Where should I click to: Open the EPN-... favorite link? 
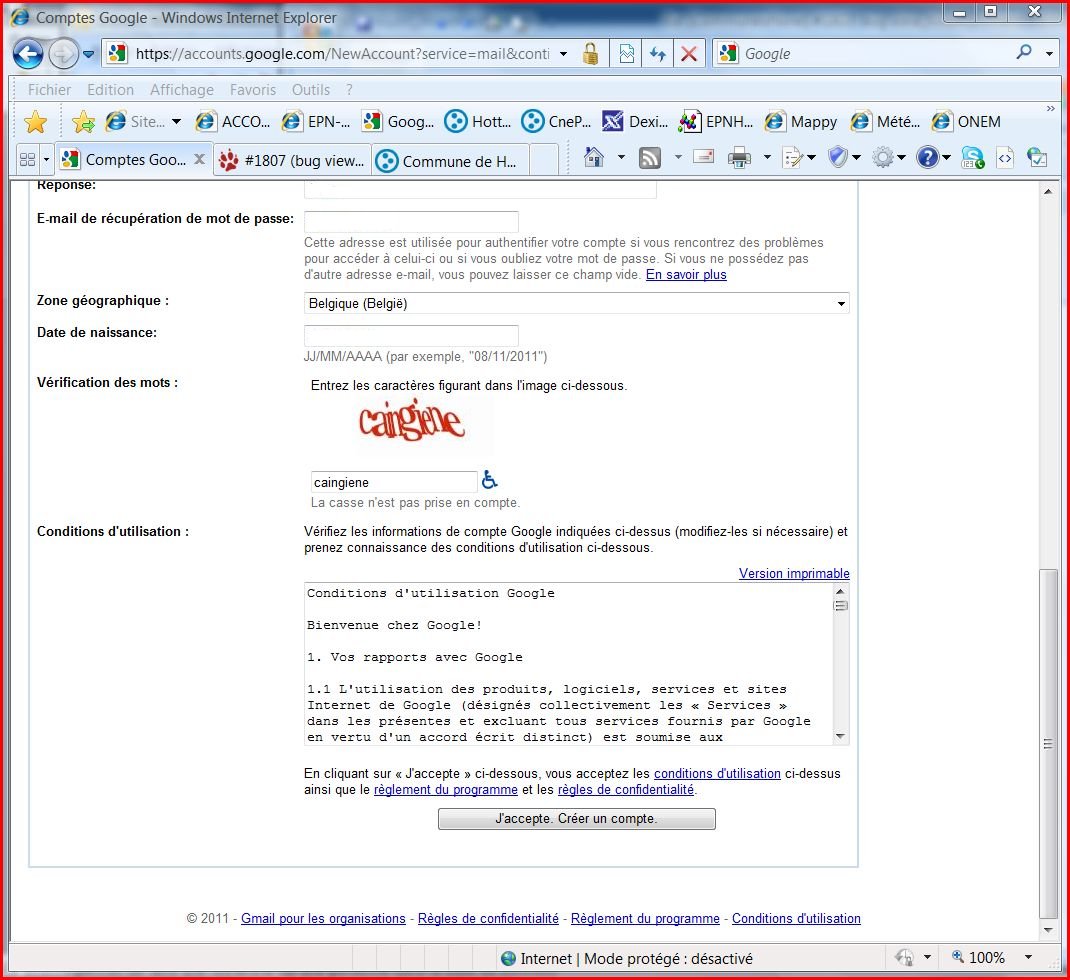click(316, 122)
